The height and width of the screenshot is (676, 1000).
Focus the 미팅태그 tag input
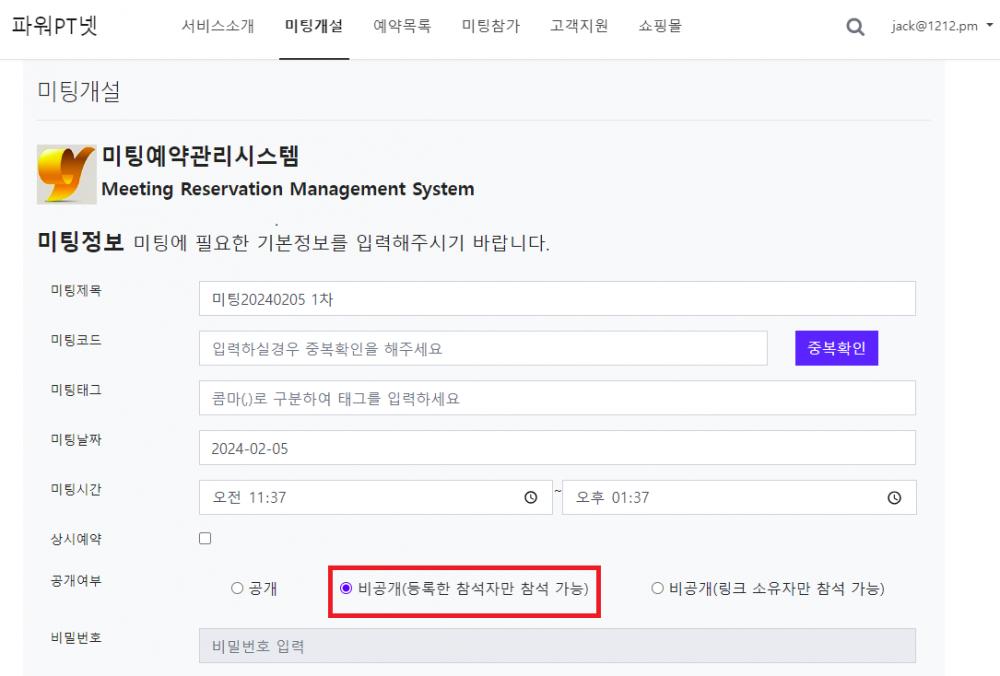click(x=557, y=398)
